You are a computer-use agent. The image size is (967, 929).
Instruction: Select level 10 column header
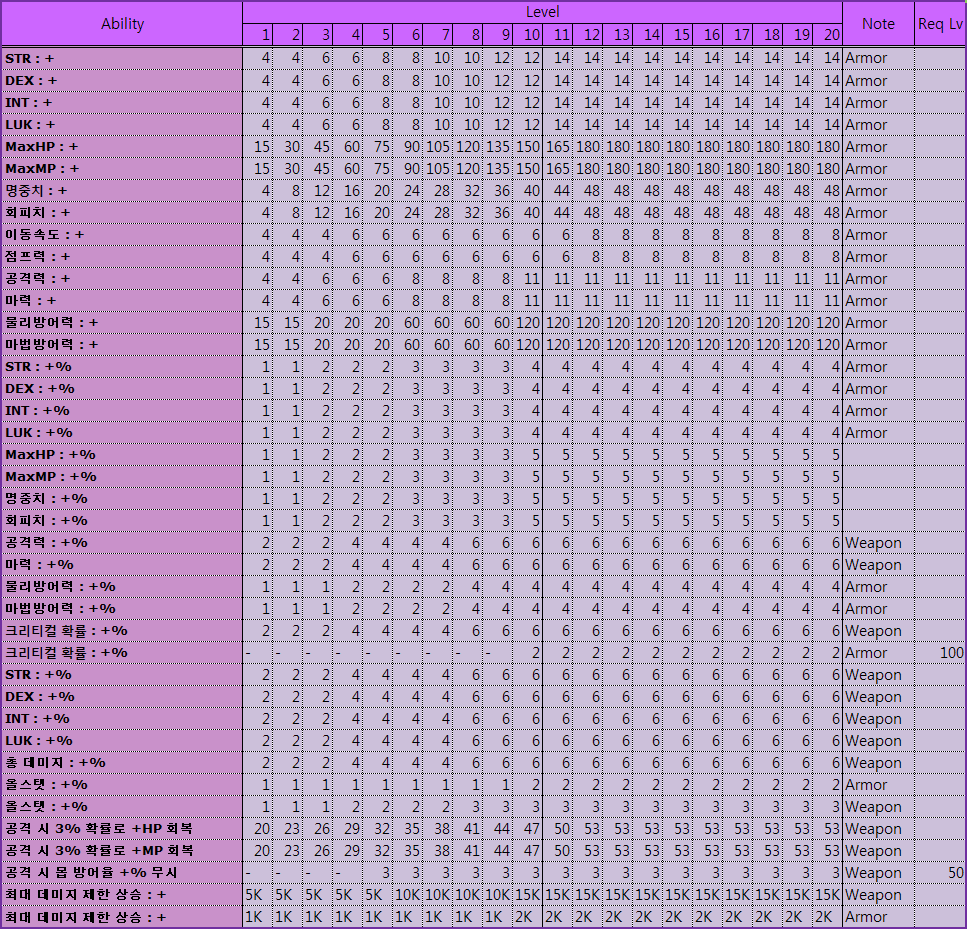[x=528, y=35]
